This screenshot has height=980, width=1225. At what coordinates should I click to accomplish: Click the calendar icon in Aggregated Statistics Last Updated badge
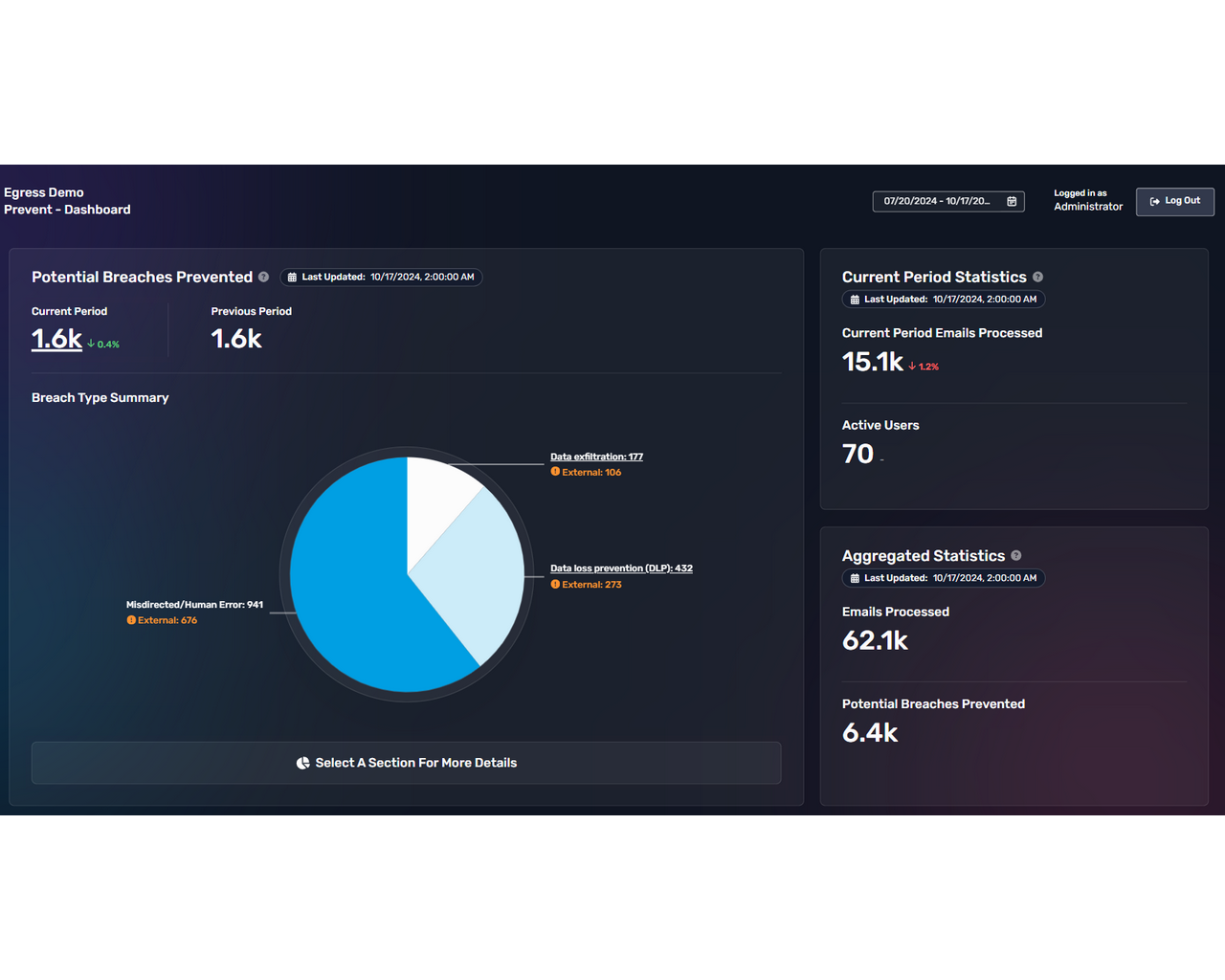(x=855, y=578)
